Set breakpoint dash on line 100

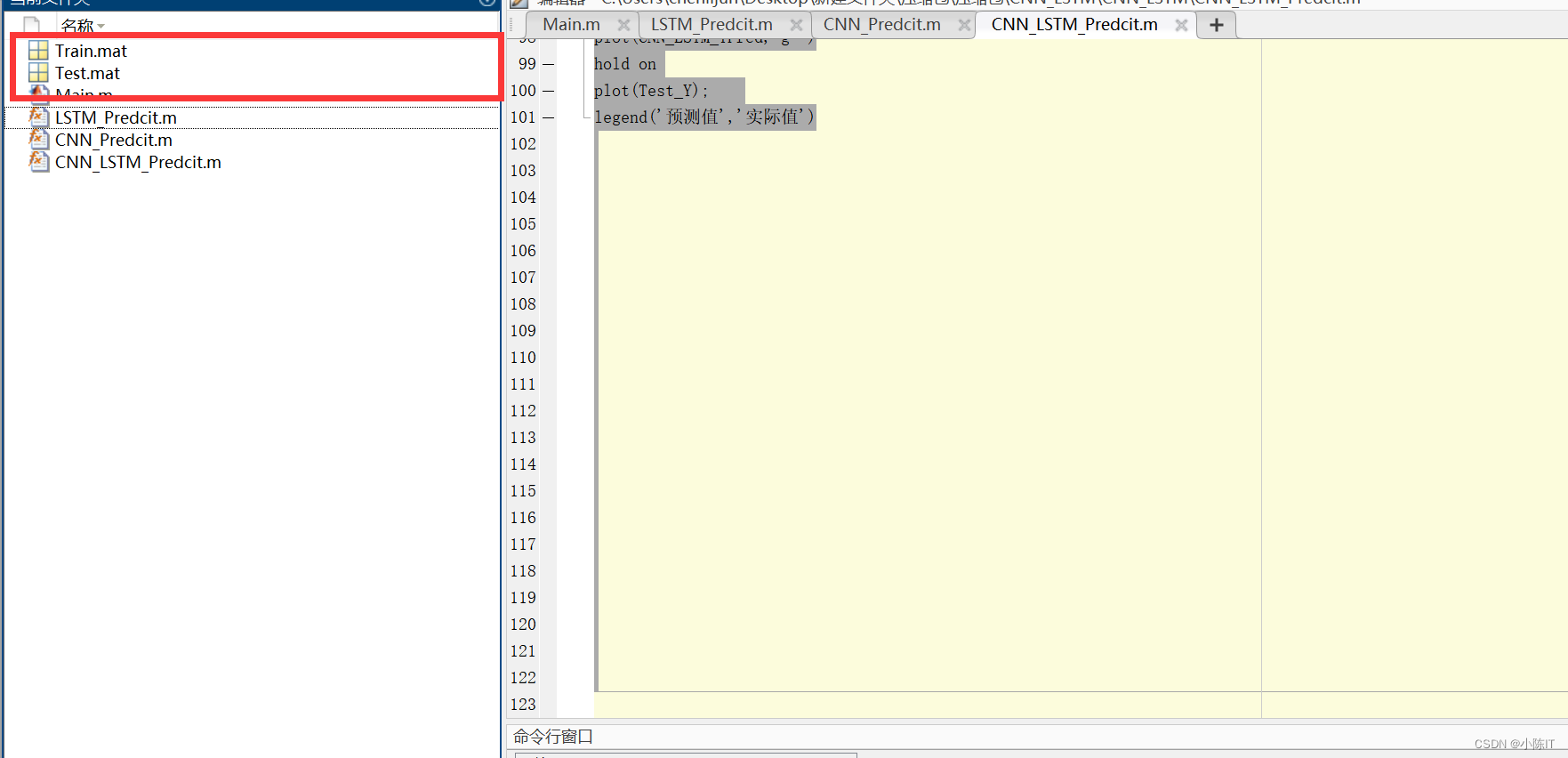tap(549, 91)
